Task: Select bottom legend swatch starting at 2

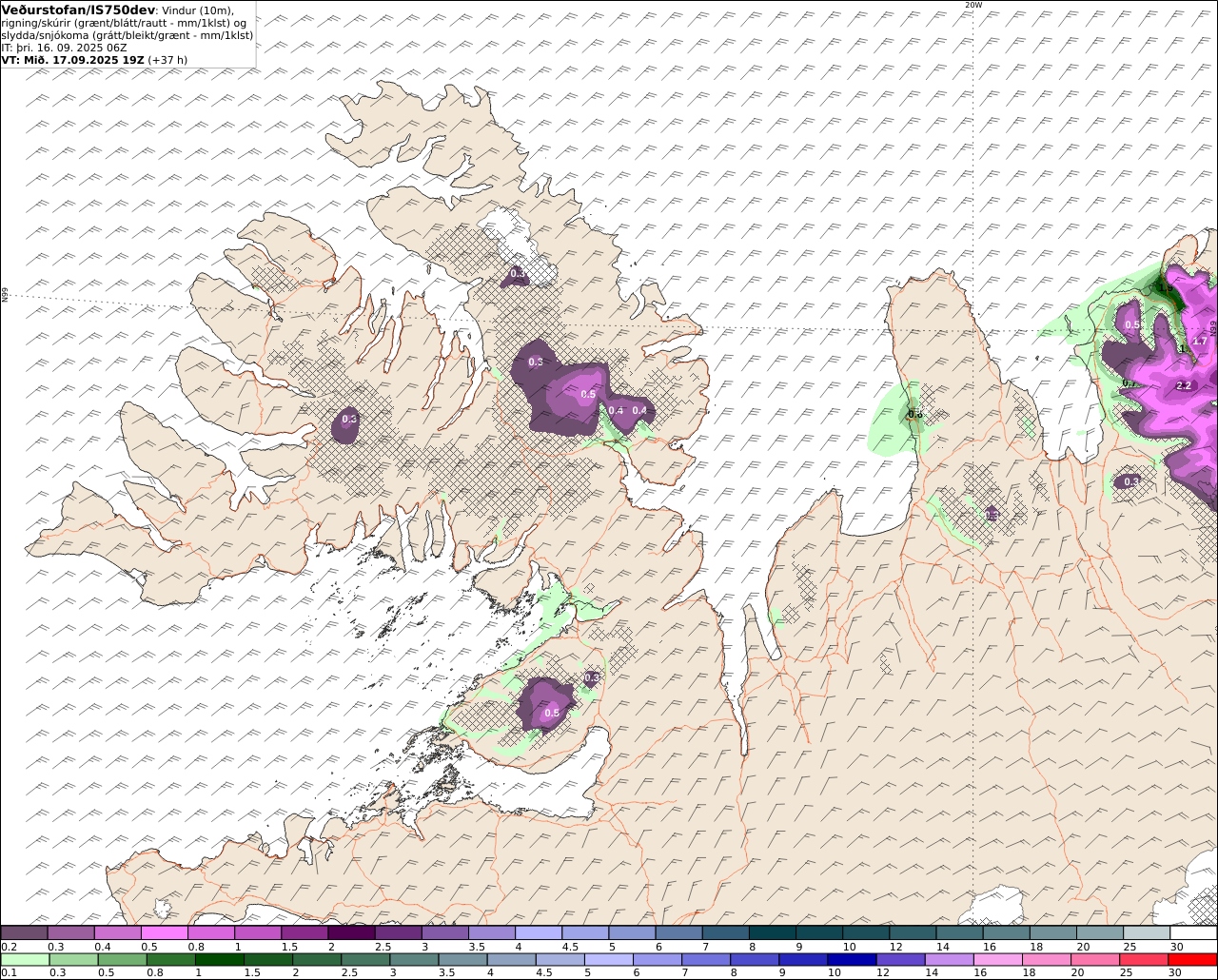Action: coord(317,959)
